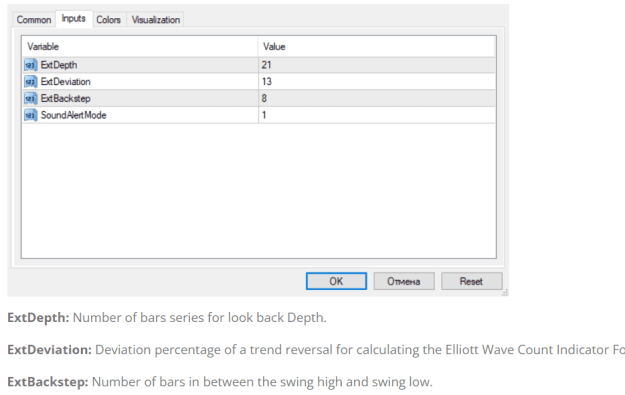625x395 pixels.
Task: Switch to the Colors tab
Action: tap(108, 20)
